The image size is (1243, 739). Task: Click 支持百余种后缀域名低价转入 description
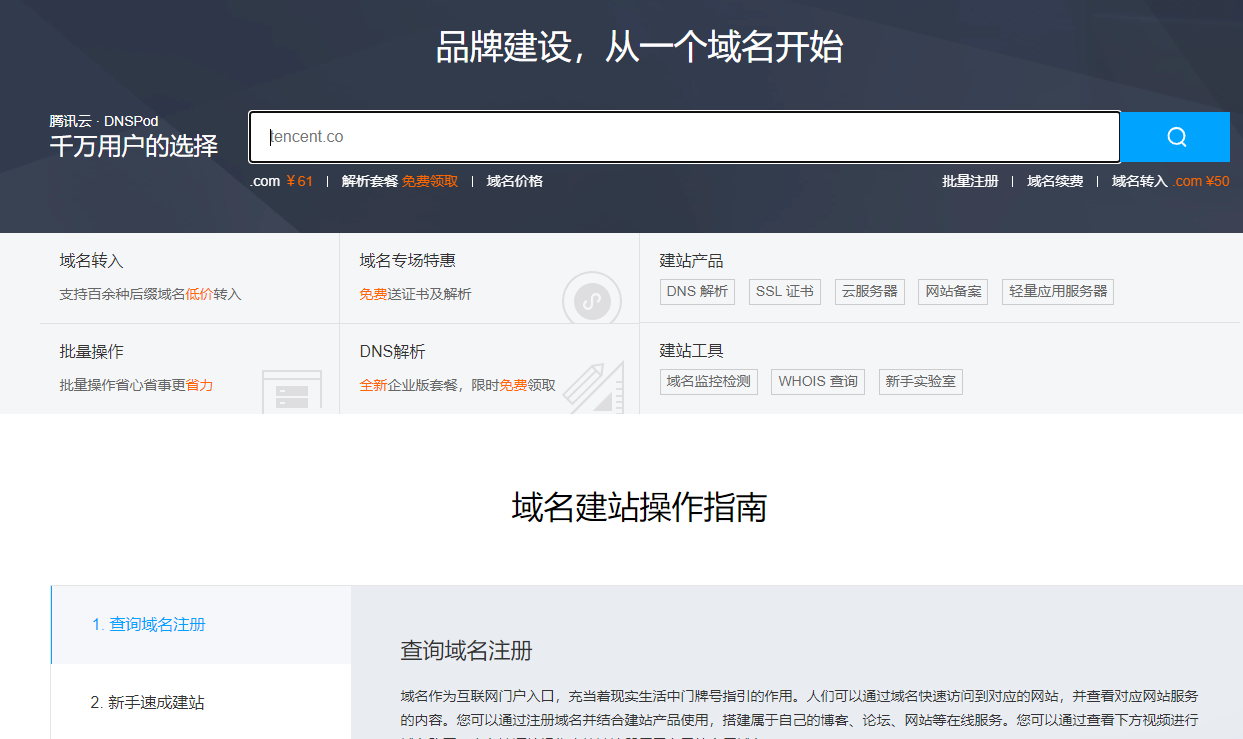pyautogui.click(x=151, y=295)
